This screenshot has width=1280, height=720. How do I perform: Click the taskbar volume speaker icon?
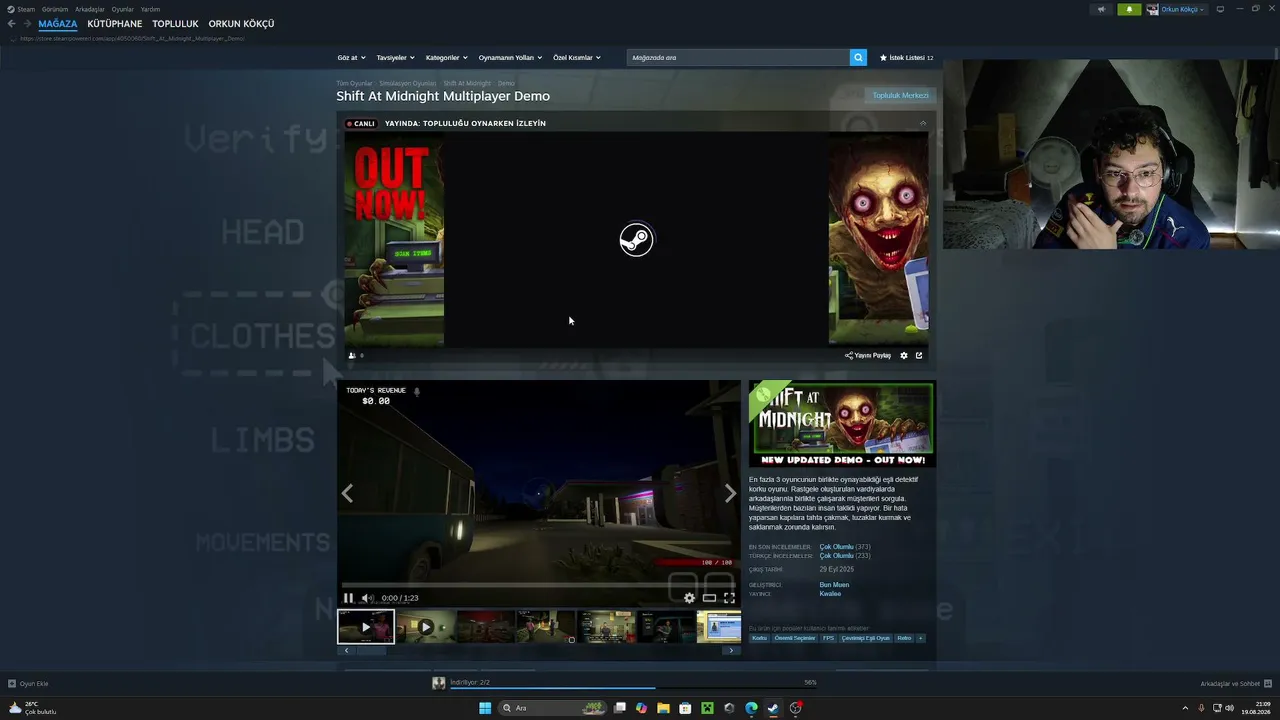click(1229, 708)
